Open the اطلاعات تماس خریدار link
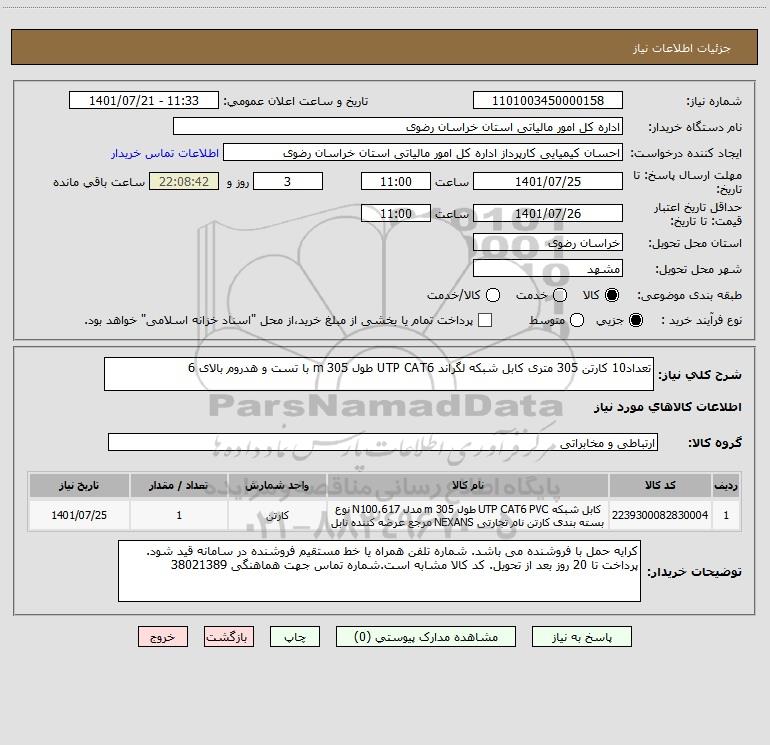This screenshot has width=770, height=745. (165, 153)
